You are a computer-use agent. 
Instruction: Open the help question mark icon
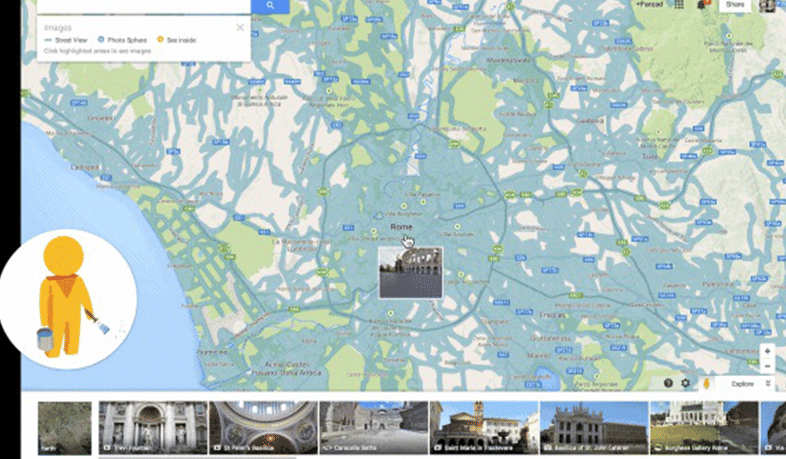click(x=668, y=383)
